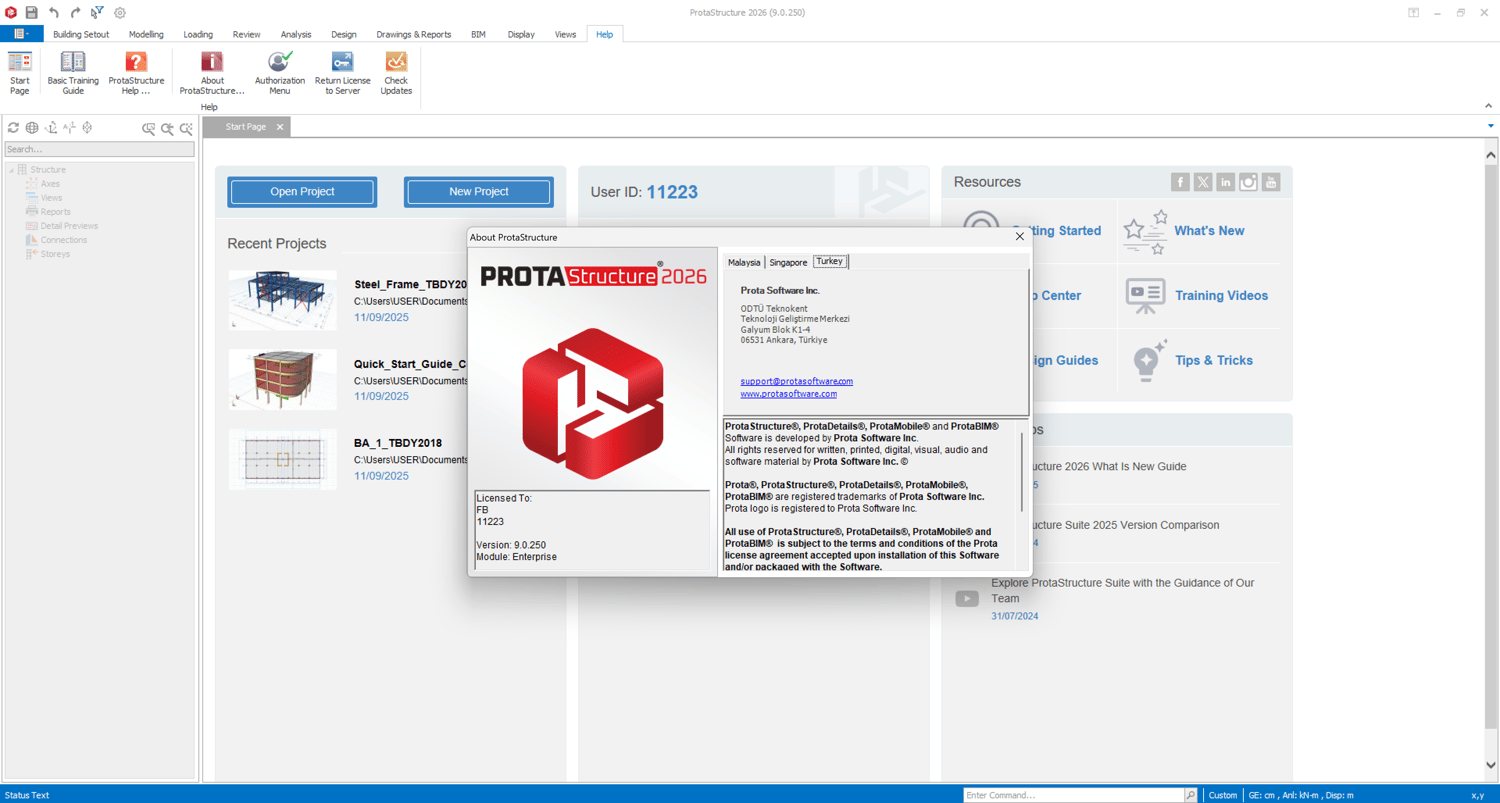Open the Instagram link in Resources

[x=1248, y=182]
